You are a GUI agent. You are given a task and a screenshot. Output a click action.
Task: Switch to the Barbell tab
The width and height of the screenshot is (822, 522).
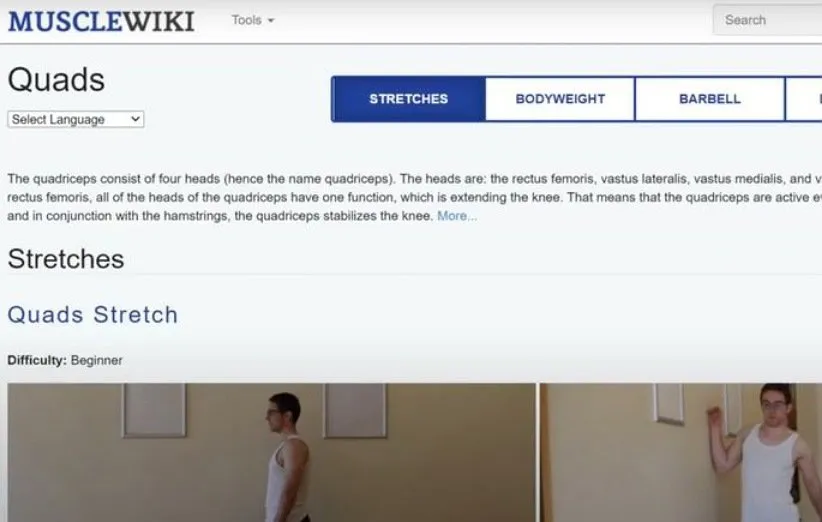tap(710, 99)
